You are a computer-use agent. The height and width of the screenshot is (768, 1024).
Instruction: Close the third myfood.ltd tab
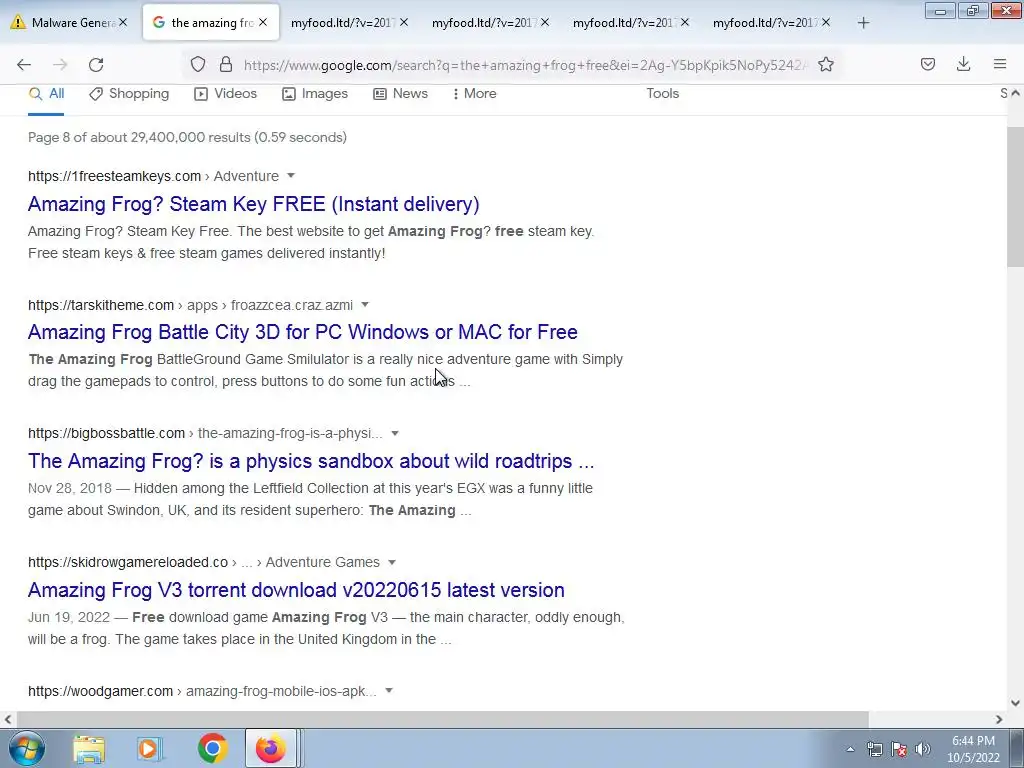click(x=684, y=22)
